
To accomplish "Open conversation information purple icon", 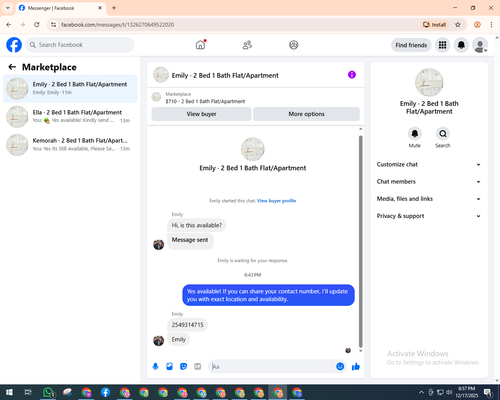I will 352,75.
